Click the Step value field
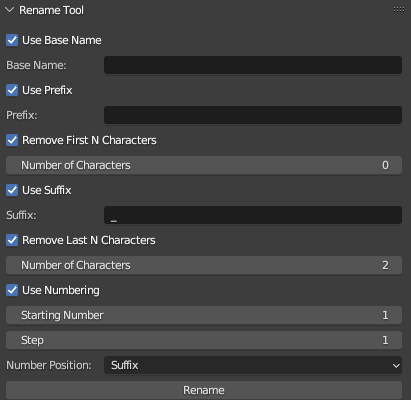Viewport: 411px width, 400px height. 204,340
